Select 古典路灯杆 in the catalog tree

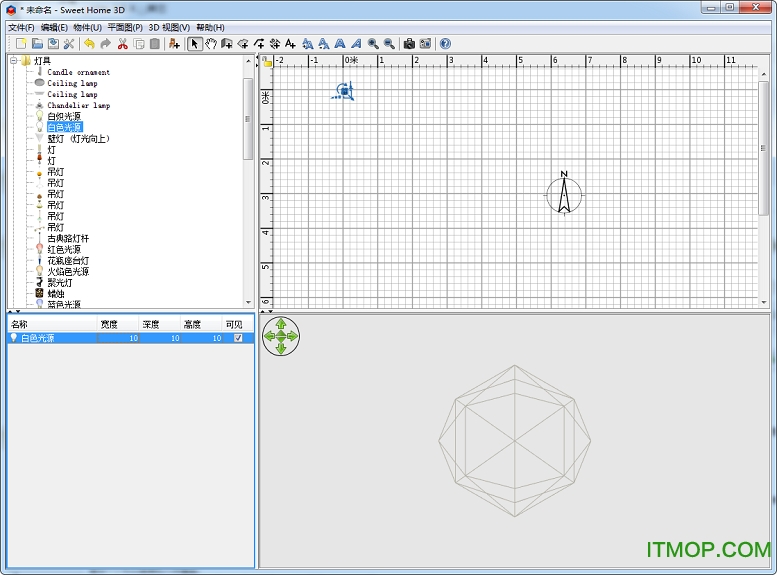coord(68,239)
